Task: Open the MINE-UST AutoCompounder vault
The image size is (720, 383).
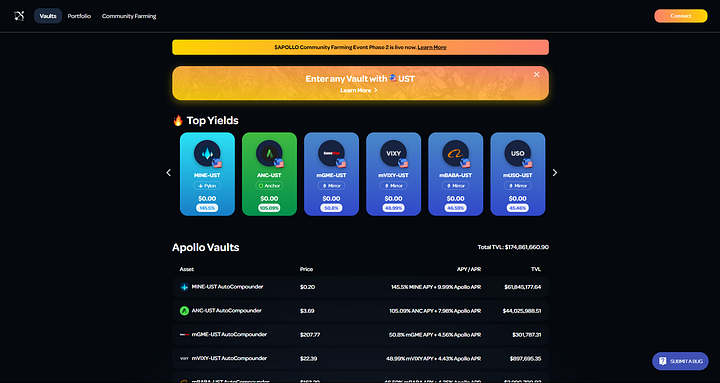Action: coord(360,287)
